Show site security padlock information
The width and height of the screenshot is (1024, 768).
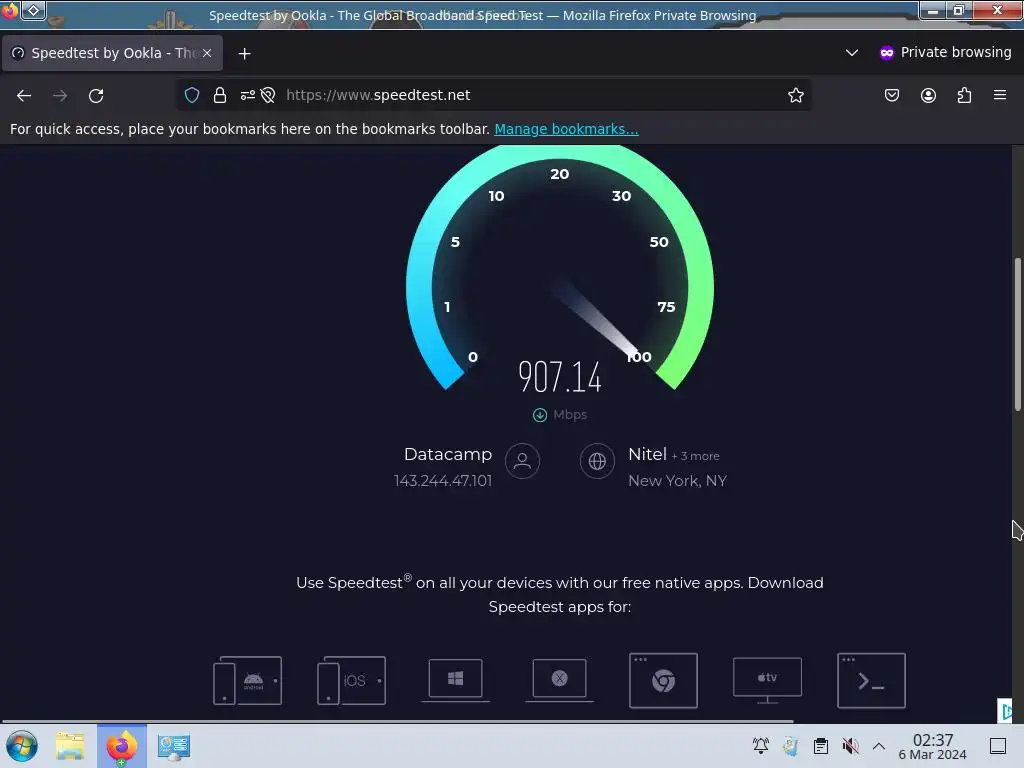point(220,95)
